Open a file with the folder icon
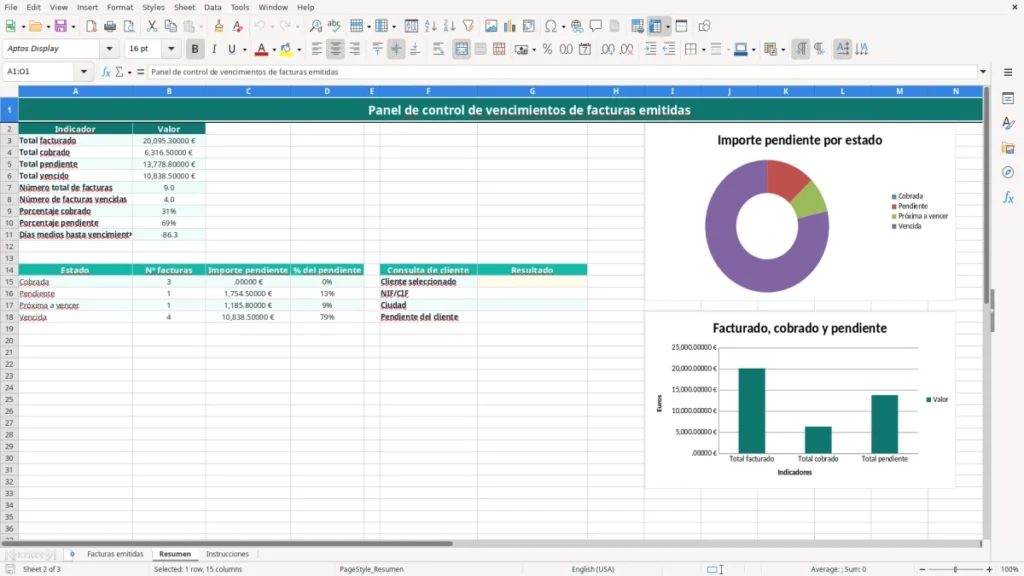Viewport: 1024px width, 576px height. click(35, 26)
